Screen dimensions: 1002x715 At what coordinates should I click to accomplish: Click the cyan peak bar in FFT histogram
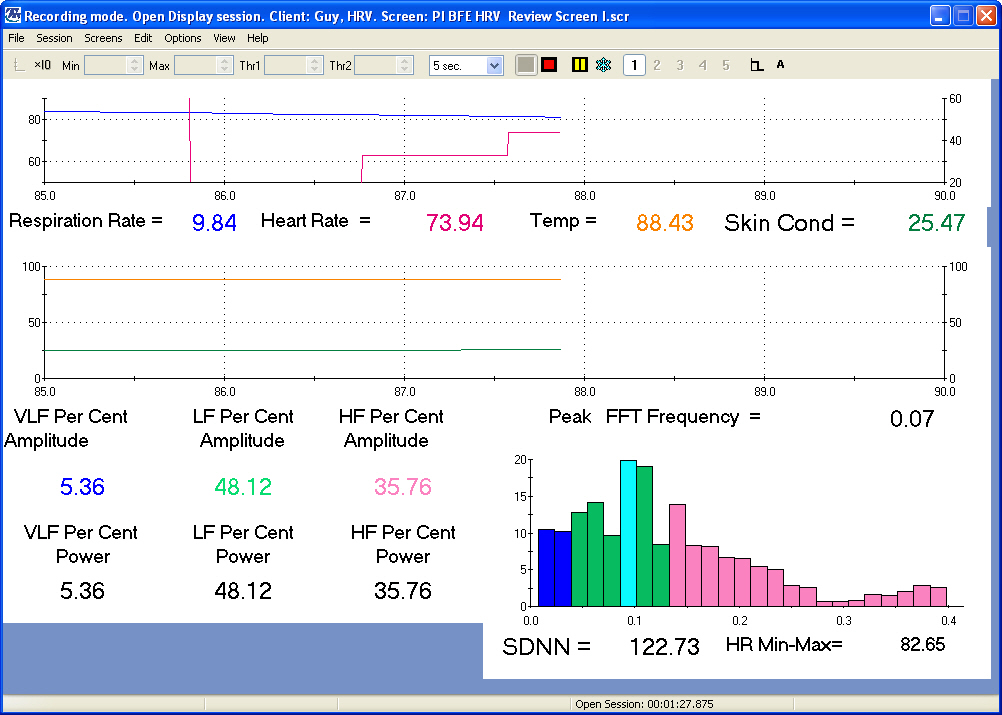pos(628,533)
